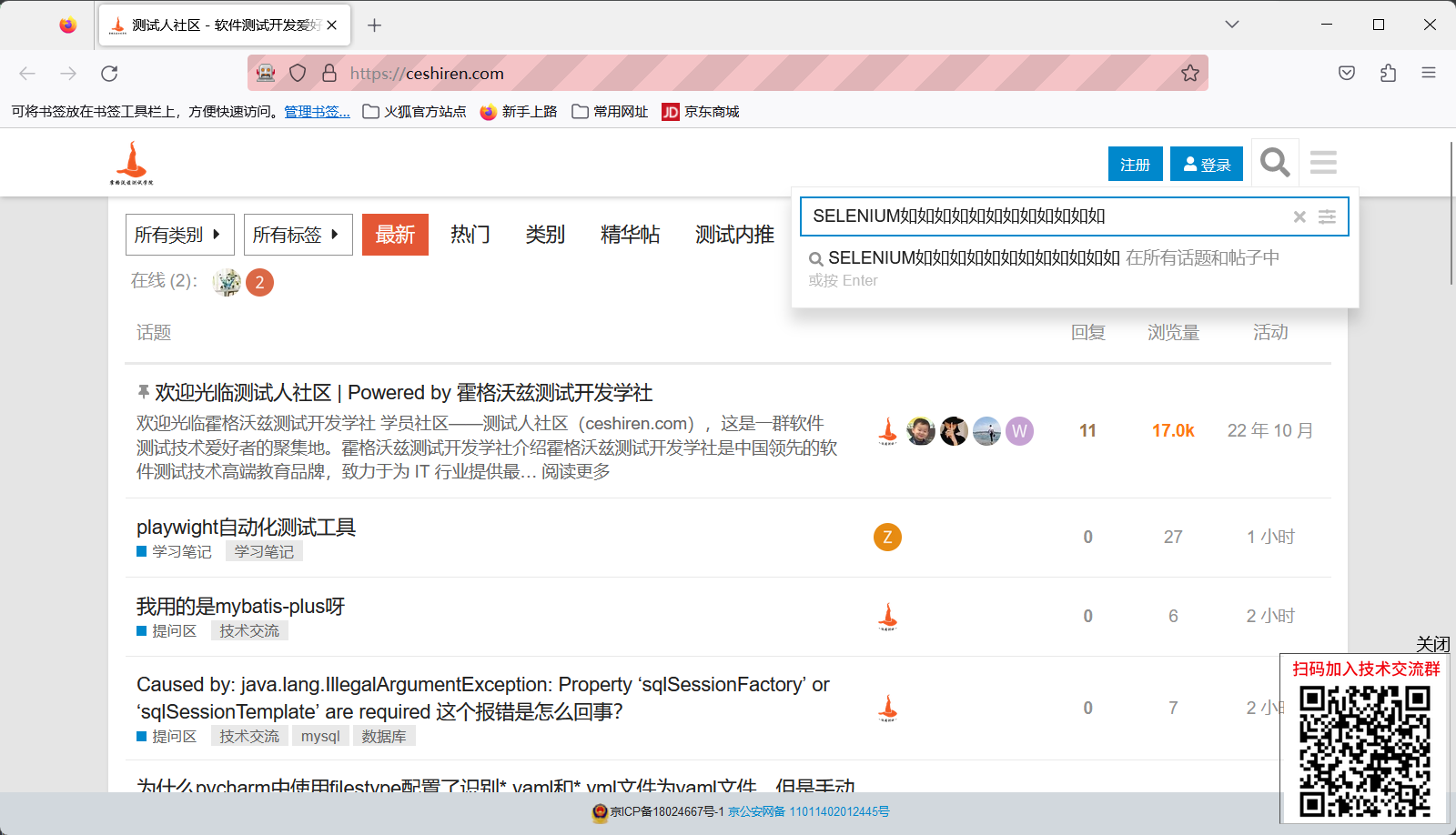This screenshot has width=1456, height=835.
Task: Click first online user avatar
Action: pos(227,283)
